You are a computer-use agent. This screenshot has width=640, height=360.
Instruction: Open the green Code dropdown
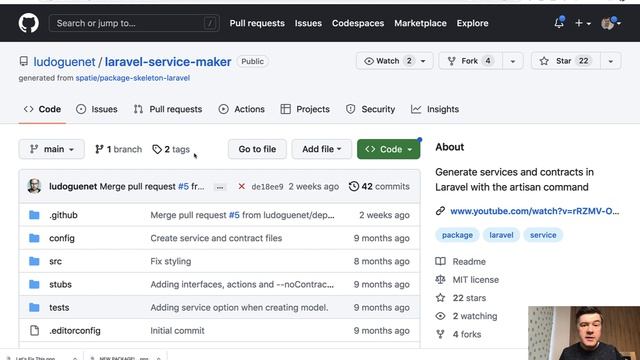(389, 149)
